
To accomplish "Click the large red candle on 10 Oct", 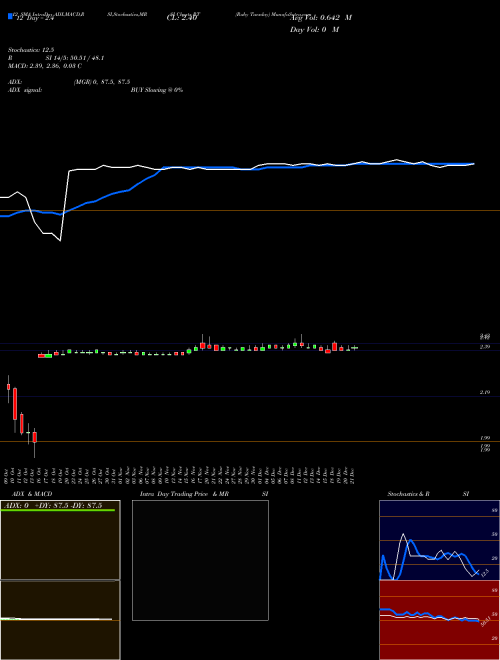I will 15,404.
